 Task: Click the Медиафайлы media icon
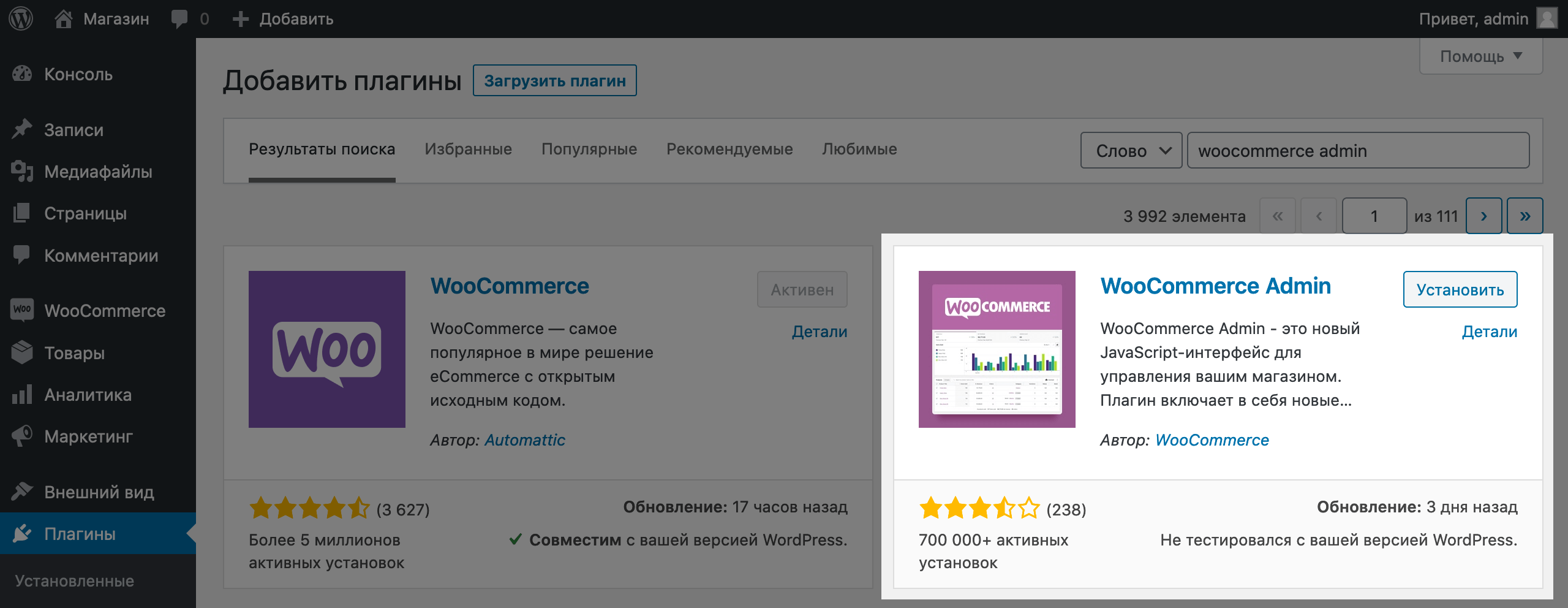(22, 172)
